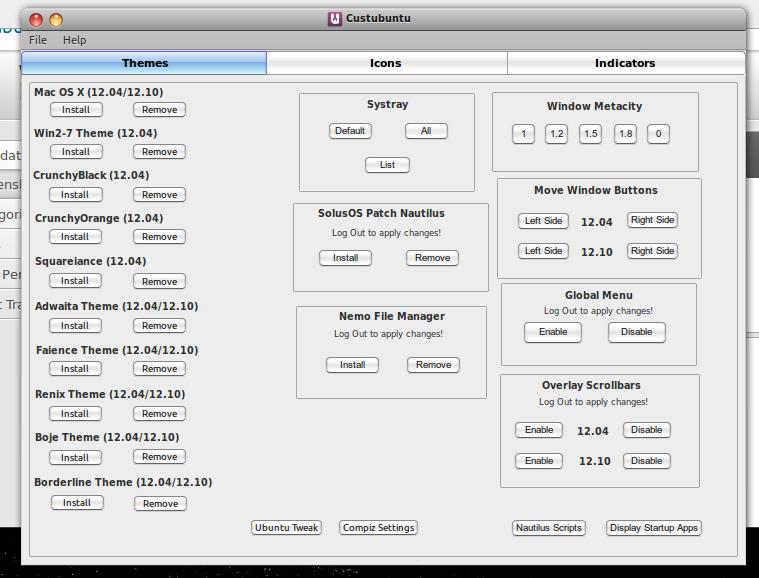
Task: Switch to the Indicators tab
Action: pyautogui.click(x=625, y=63)
